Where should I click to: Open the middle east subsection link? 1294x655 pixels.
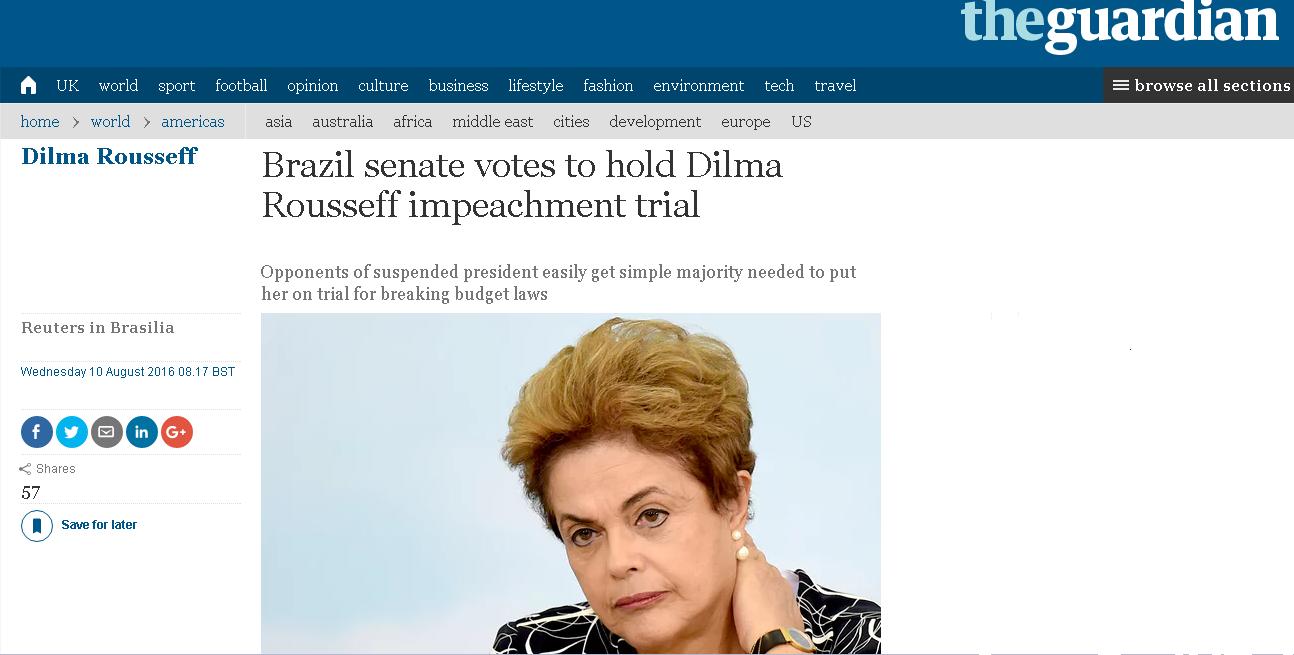pyautogui.click(x=493, y=122)
